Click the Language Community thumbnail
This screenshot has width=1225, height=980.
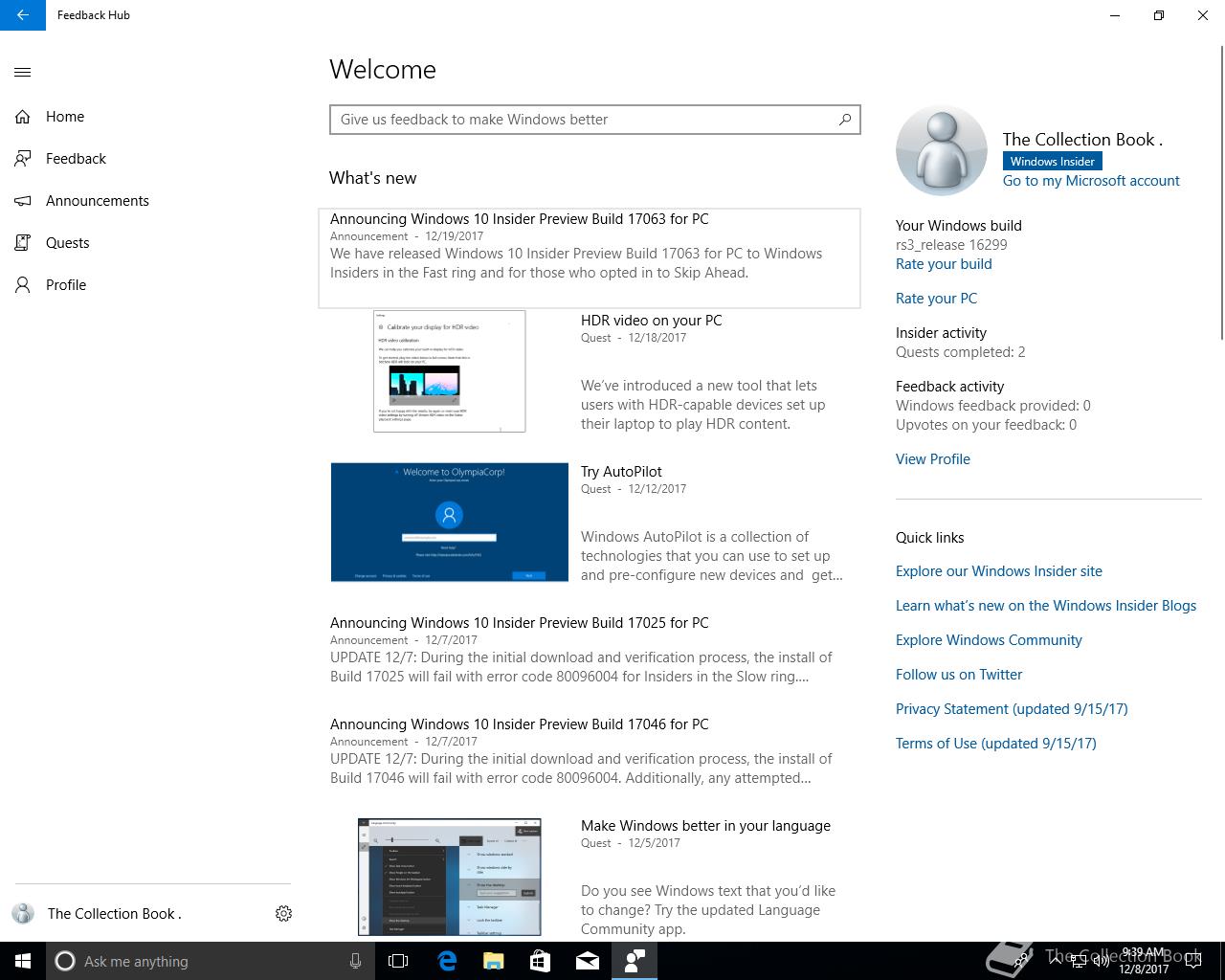(449, 878)
